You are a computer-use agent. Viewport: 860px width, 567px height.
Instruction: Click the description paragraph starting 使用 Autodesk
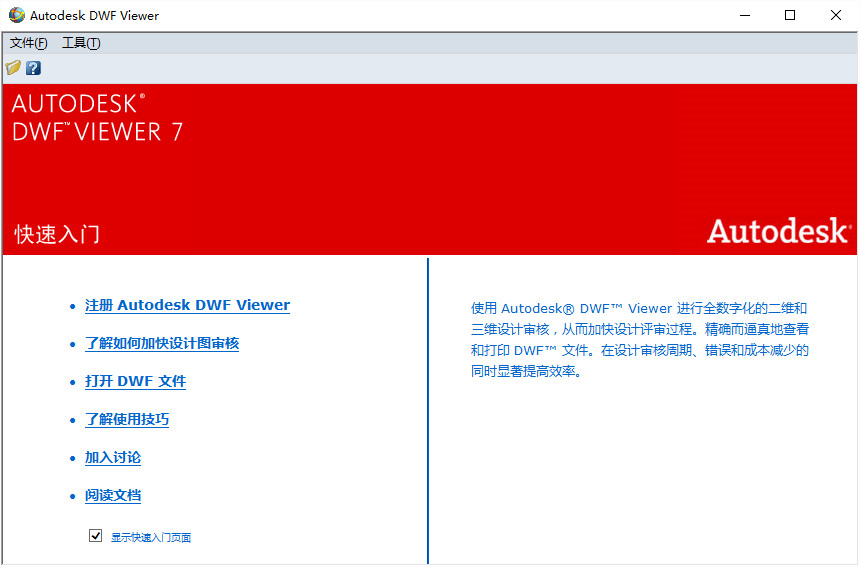tap(640, 339)
